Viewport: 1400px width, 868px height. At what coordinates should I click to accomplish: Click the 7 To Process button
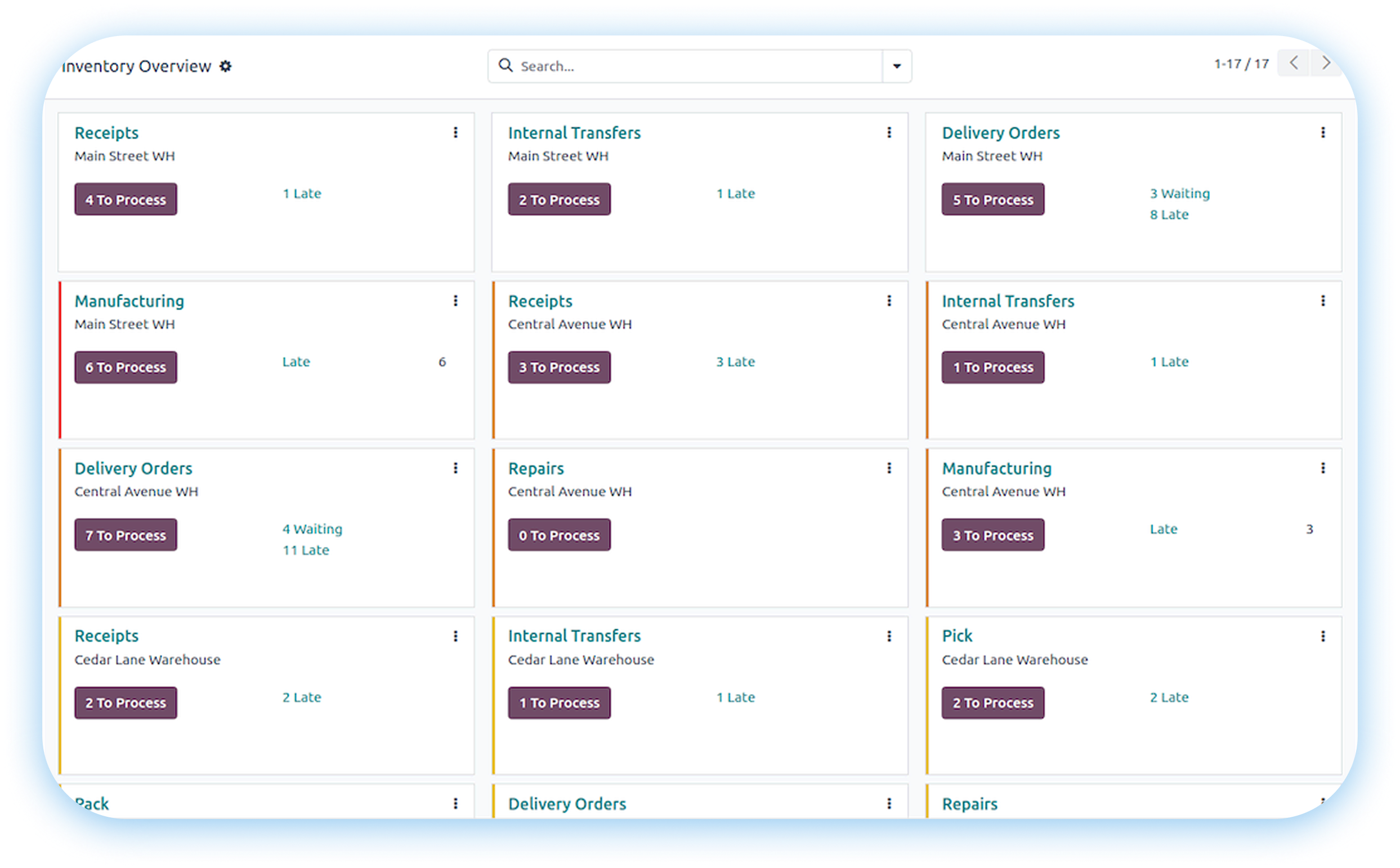[126, 535]
